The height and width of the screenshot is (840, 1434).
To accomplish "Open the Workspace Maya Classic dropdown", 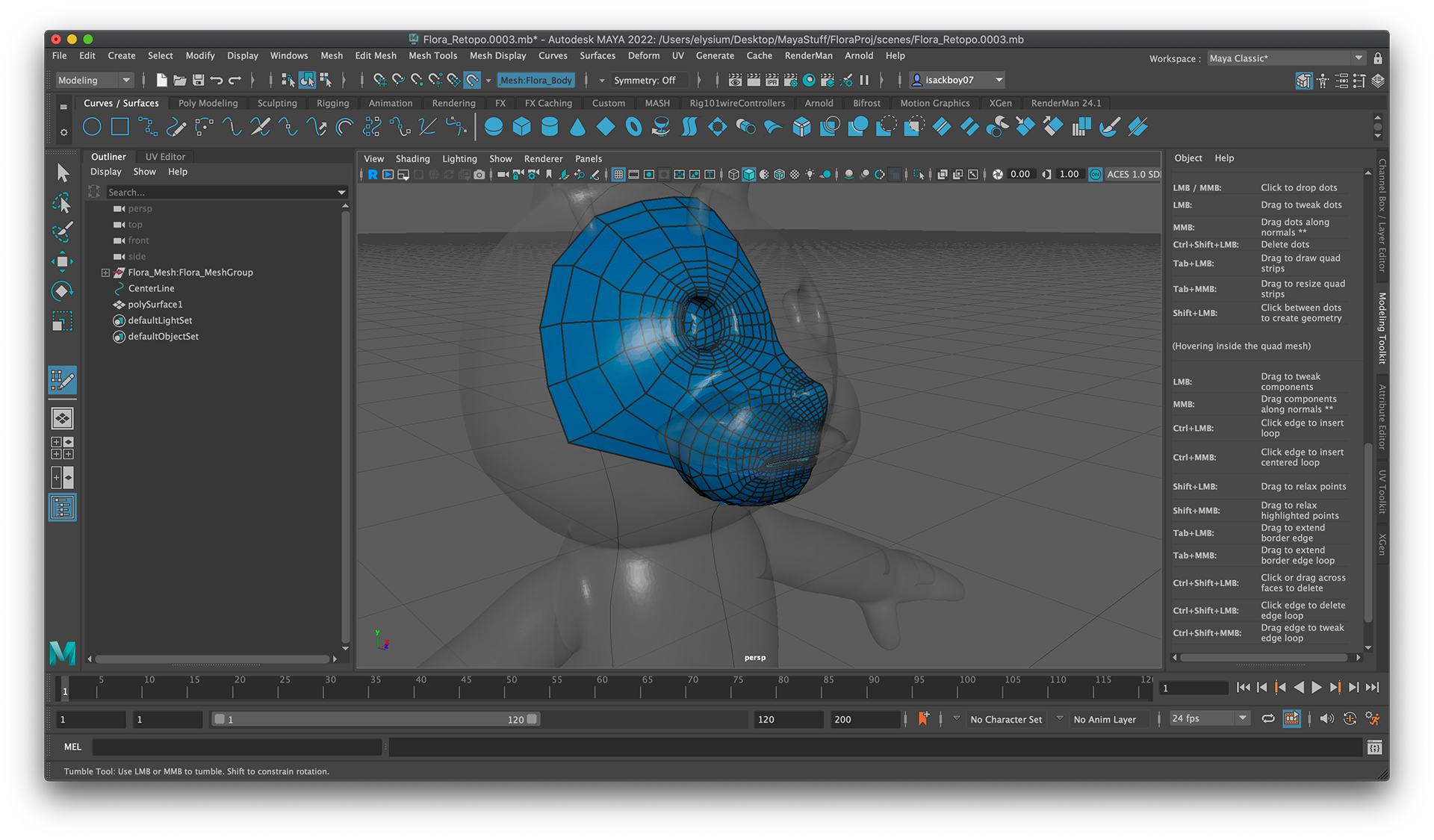I will (1288, 58).
